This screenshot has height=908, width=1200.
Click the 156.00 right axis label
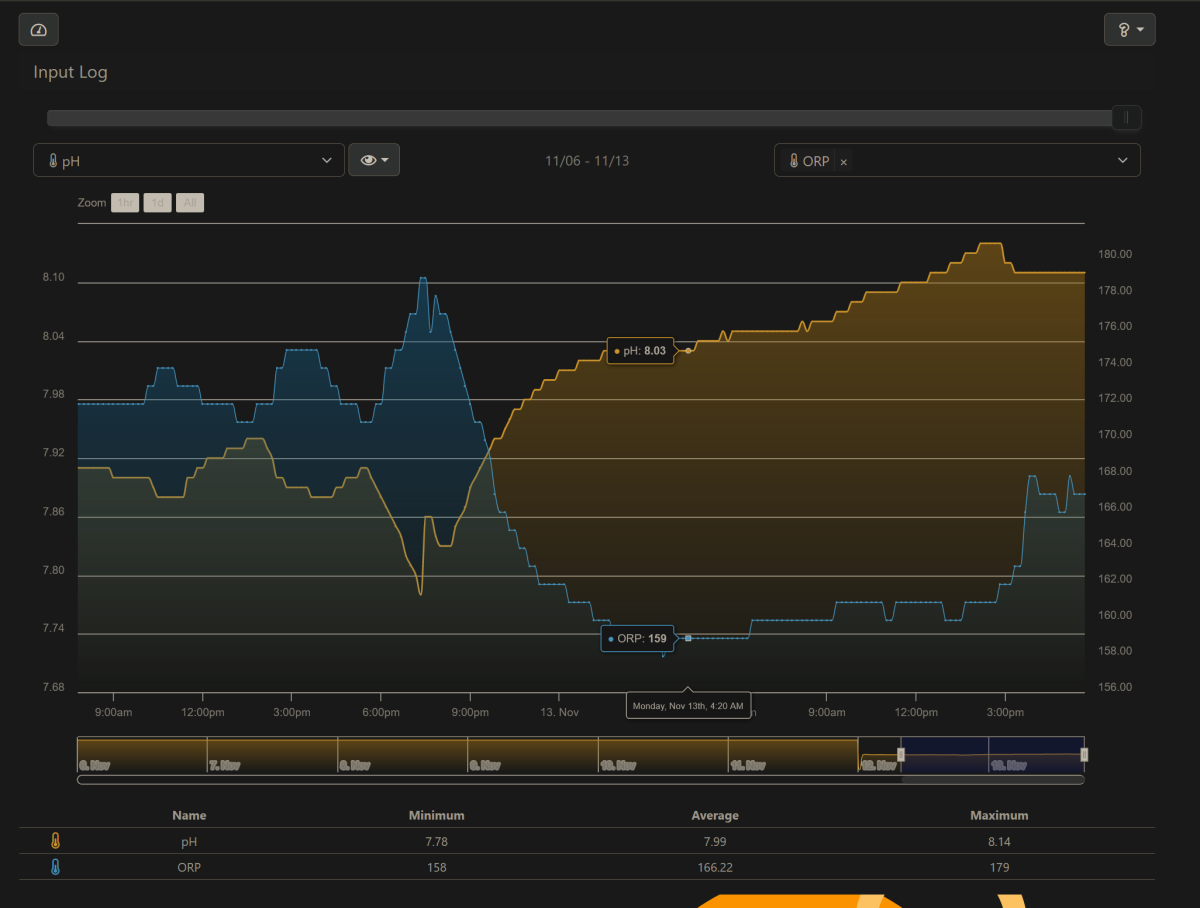1115,688
